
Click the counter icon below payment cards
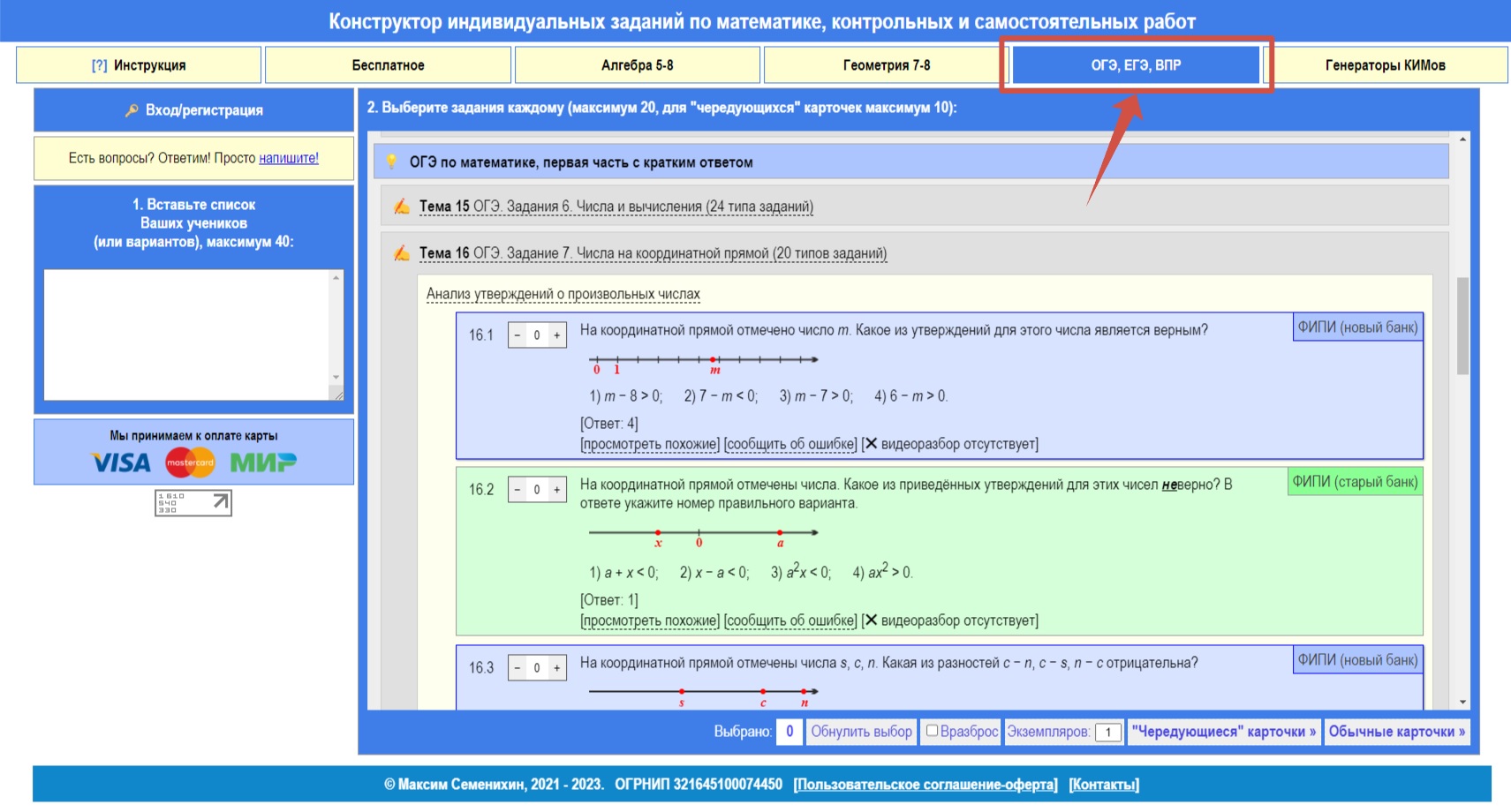193,503
